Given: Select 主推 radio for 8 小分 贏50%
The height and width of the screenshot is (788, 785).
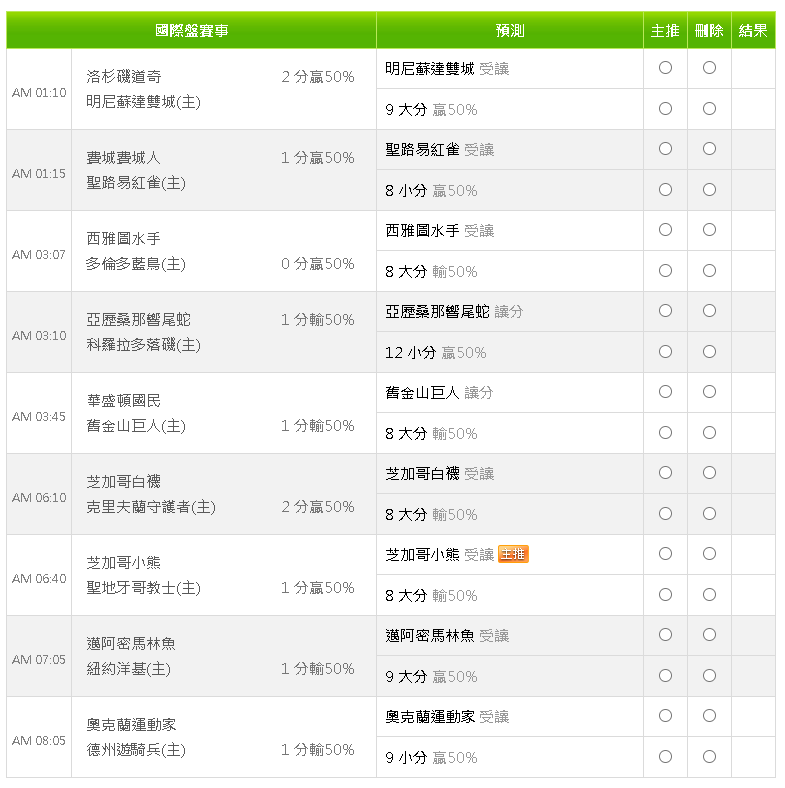Looking at the screenshot, I should pos(665,189).
